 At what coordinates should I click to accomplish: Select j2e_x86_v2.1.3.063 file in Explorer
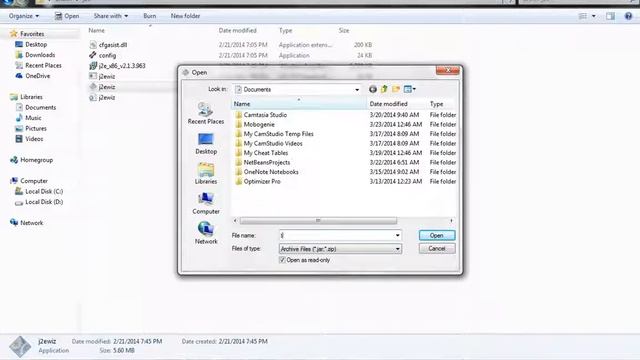[117, 66]
